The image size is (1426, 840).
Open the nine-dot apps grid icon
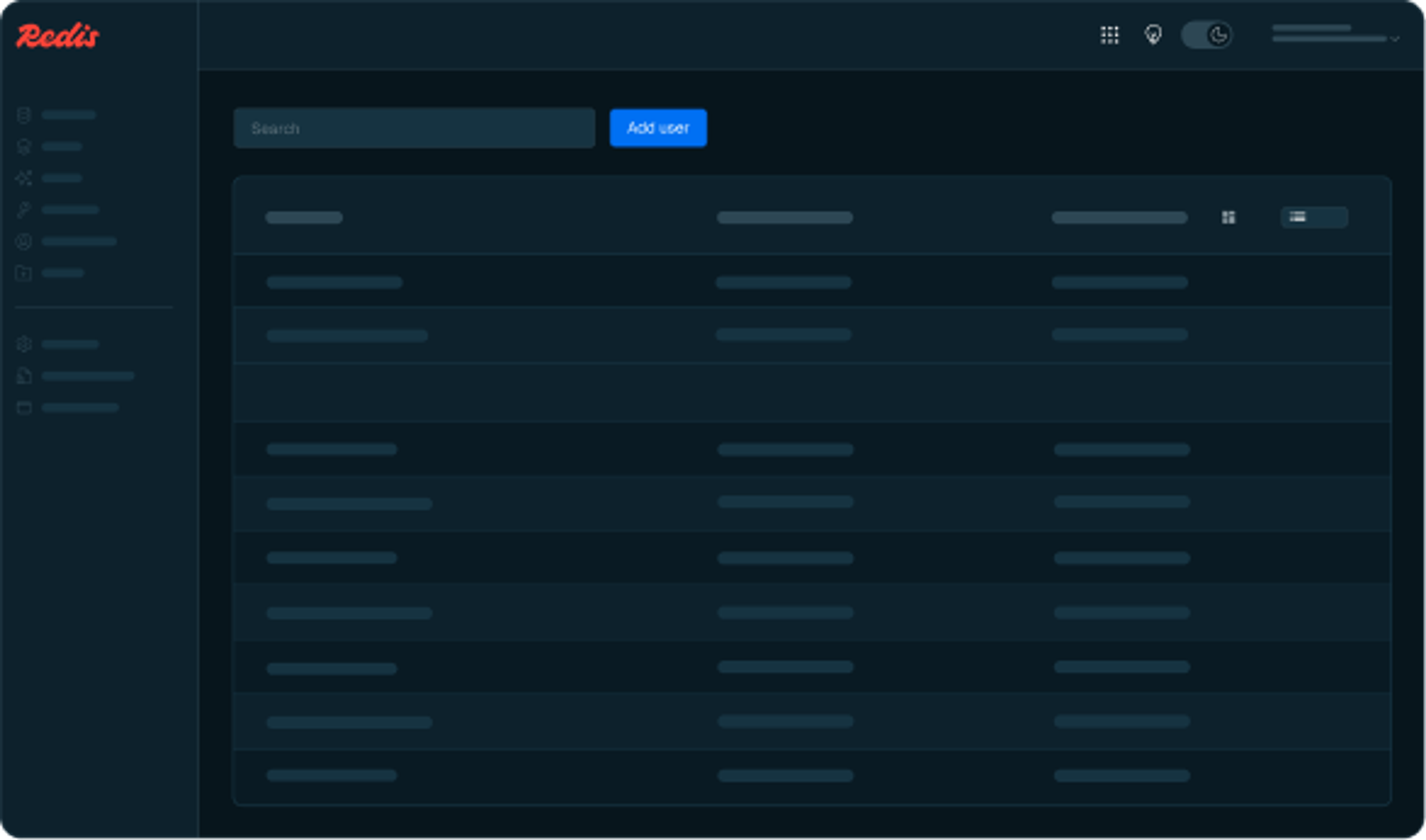(1109, 35)
